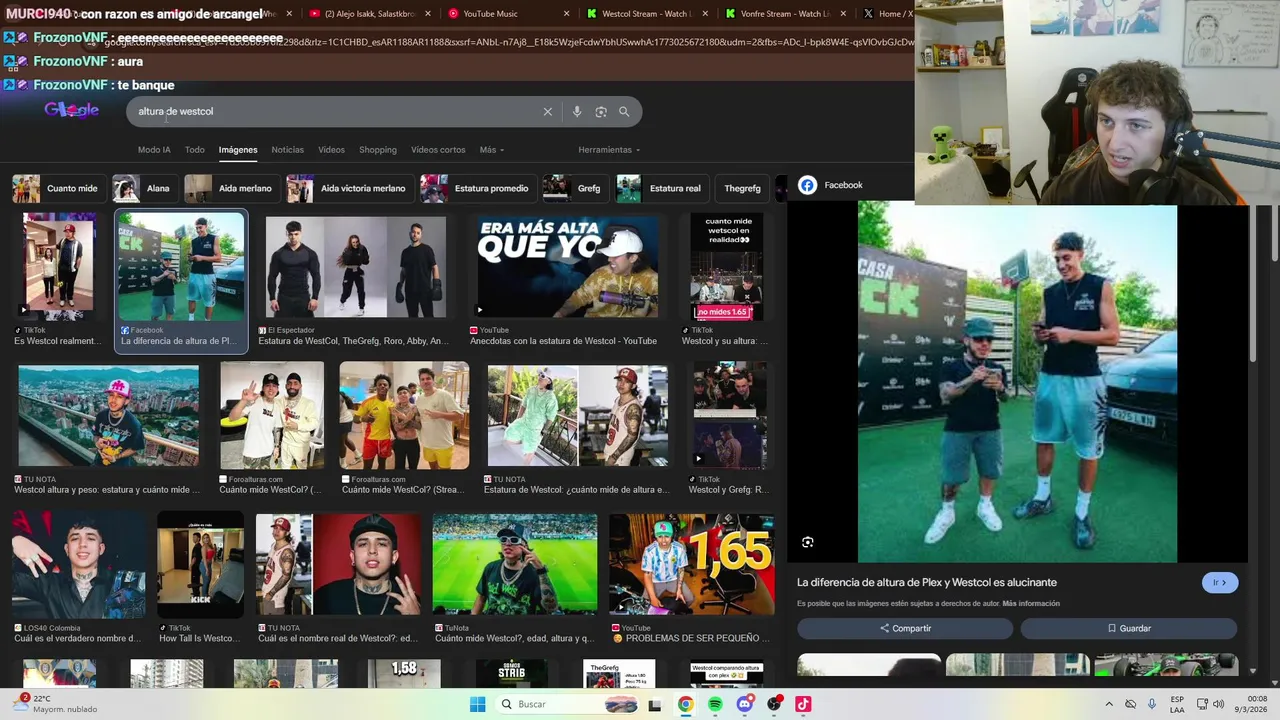Viewport: 1280px width, 720px height.
Task: Open the volume control in the tray
Action: click(1218, 704)
